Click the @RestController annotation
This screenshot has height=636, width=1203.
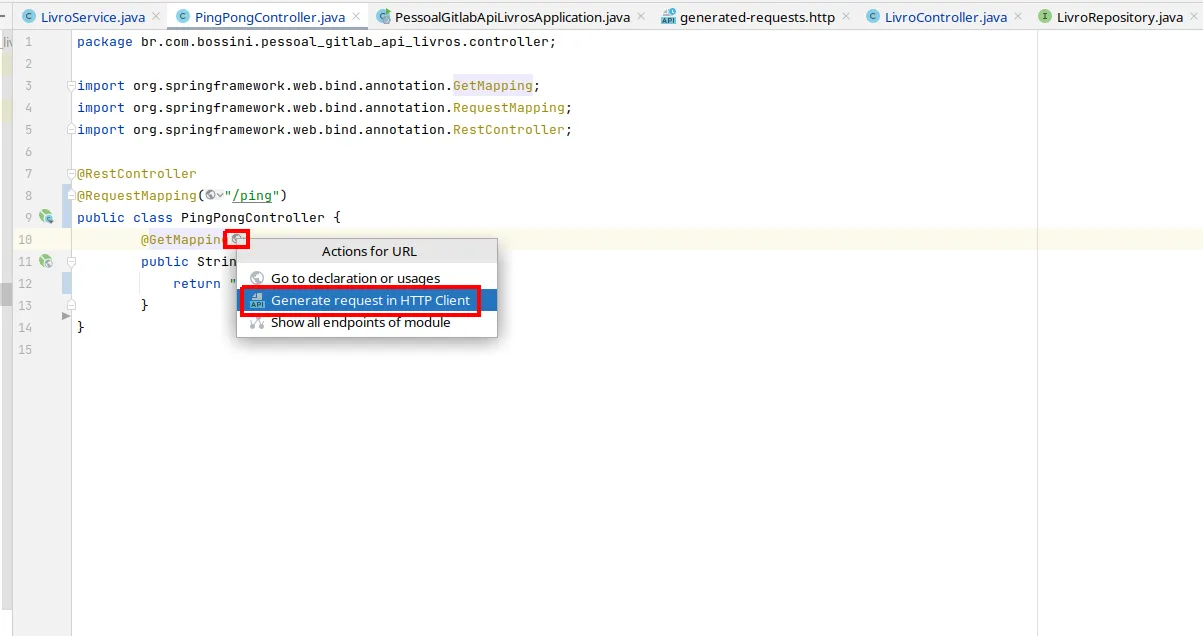[137, 173]
